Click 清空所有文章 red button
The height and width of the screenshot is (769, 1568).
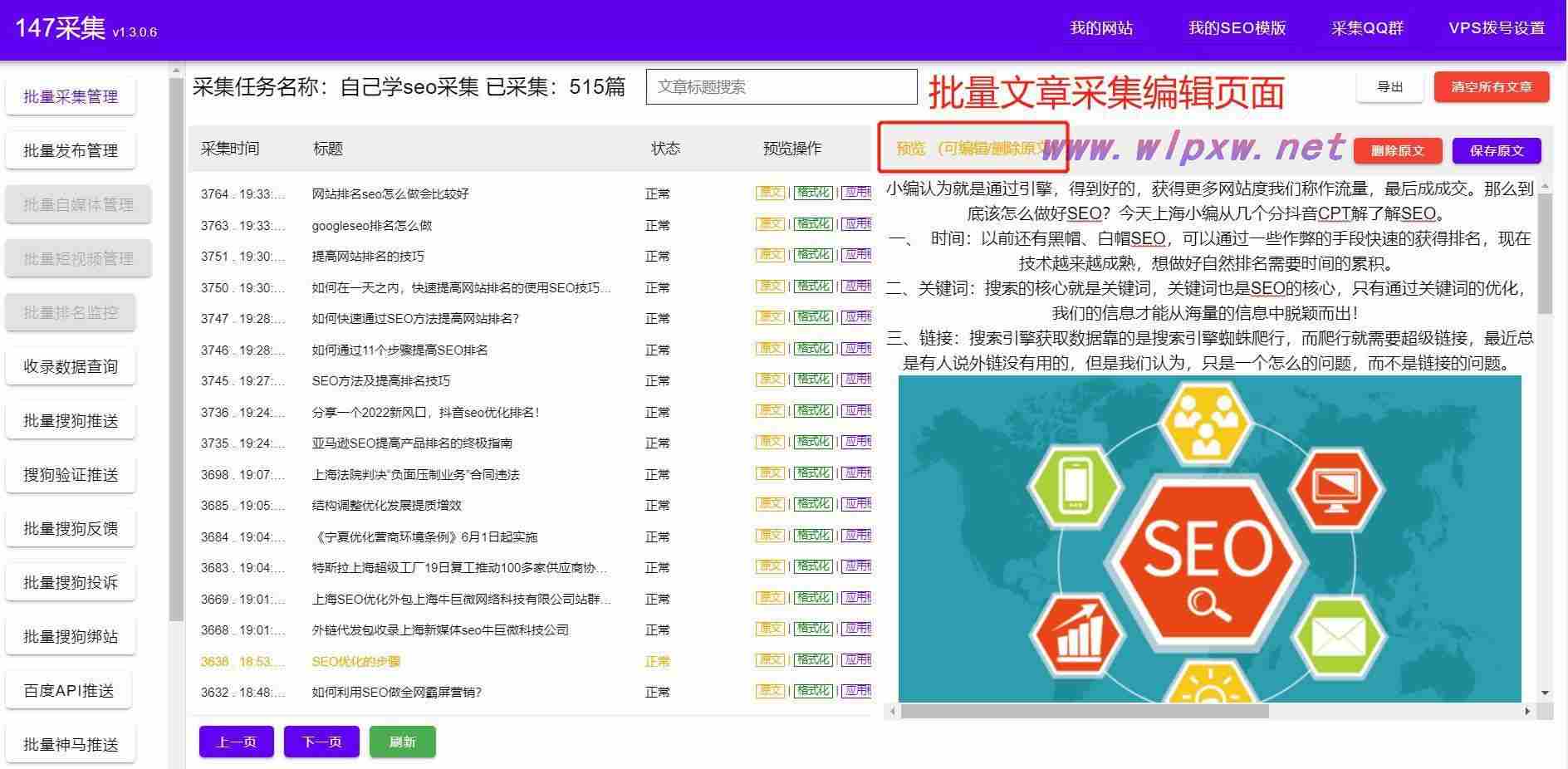[x=1492, y=86]
